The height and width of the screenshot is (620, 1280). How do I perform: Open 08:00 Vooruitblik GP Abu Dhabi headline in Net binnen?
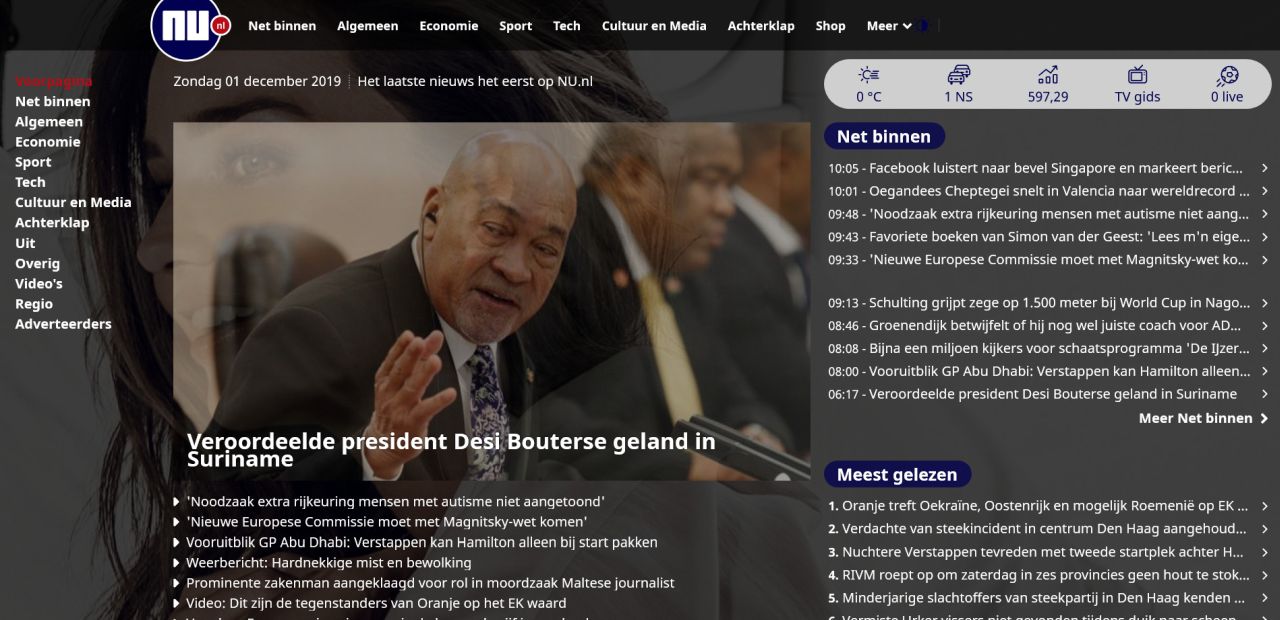point(1039,371)
